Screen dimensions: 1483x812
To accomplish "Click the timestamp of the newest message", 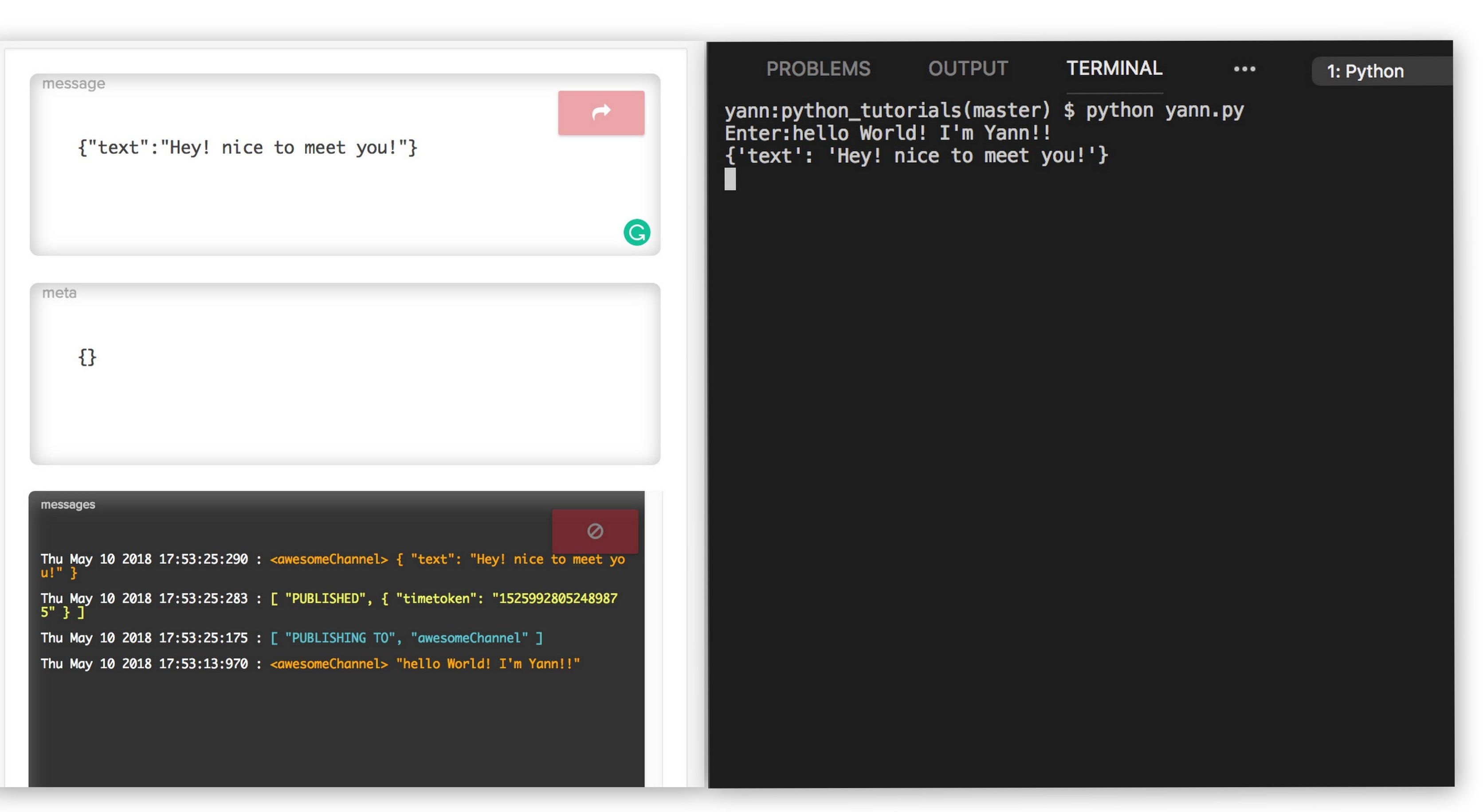I will pos(144,559).
